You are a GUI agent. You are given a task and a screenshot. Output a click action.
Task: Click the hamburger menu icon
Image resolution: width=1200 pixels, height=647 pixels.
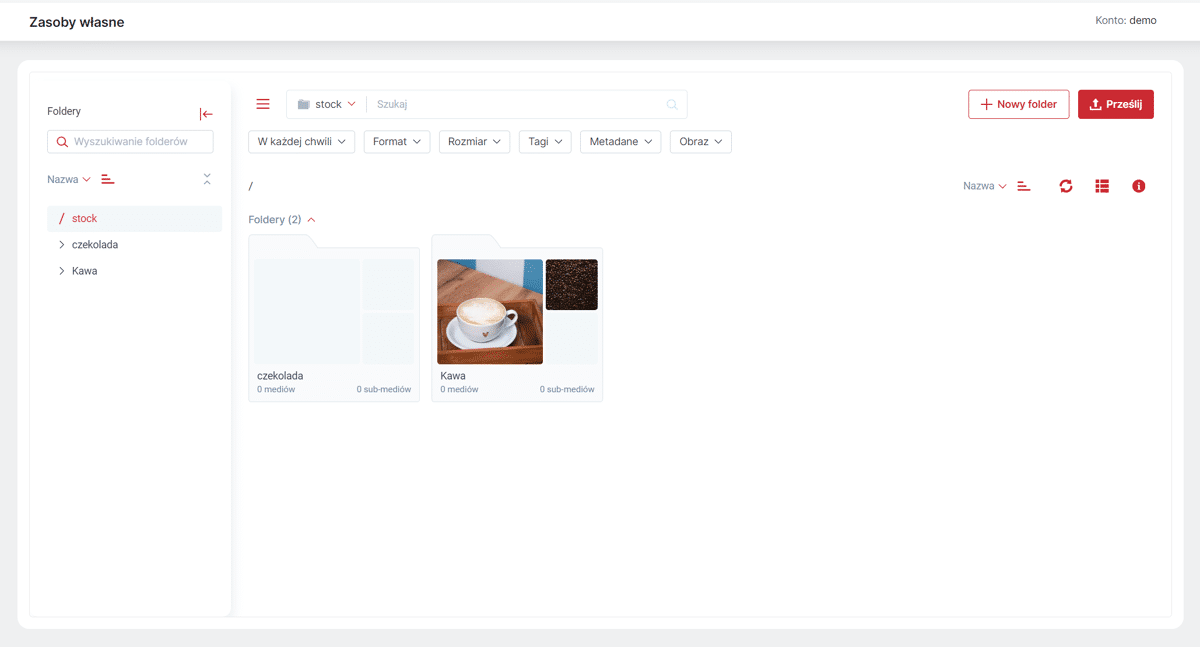[263, 104]
